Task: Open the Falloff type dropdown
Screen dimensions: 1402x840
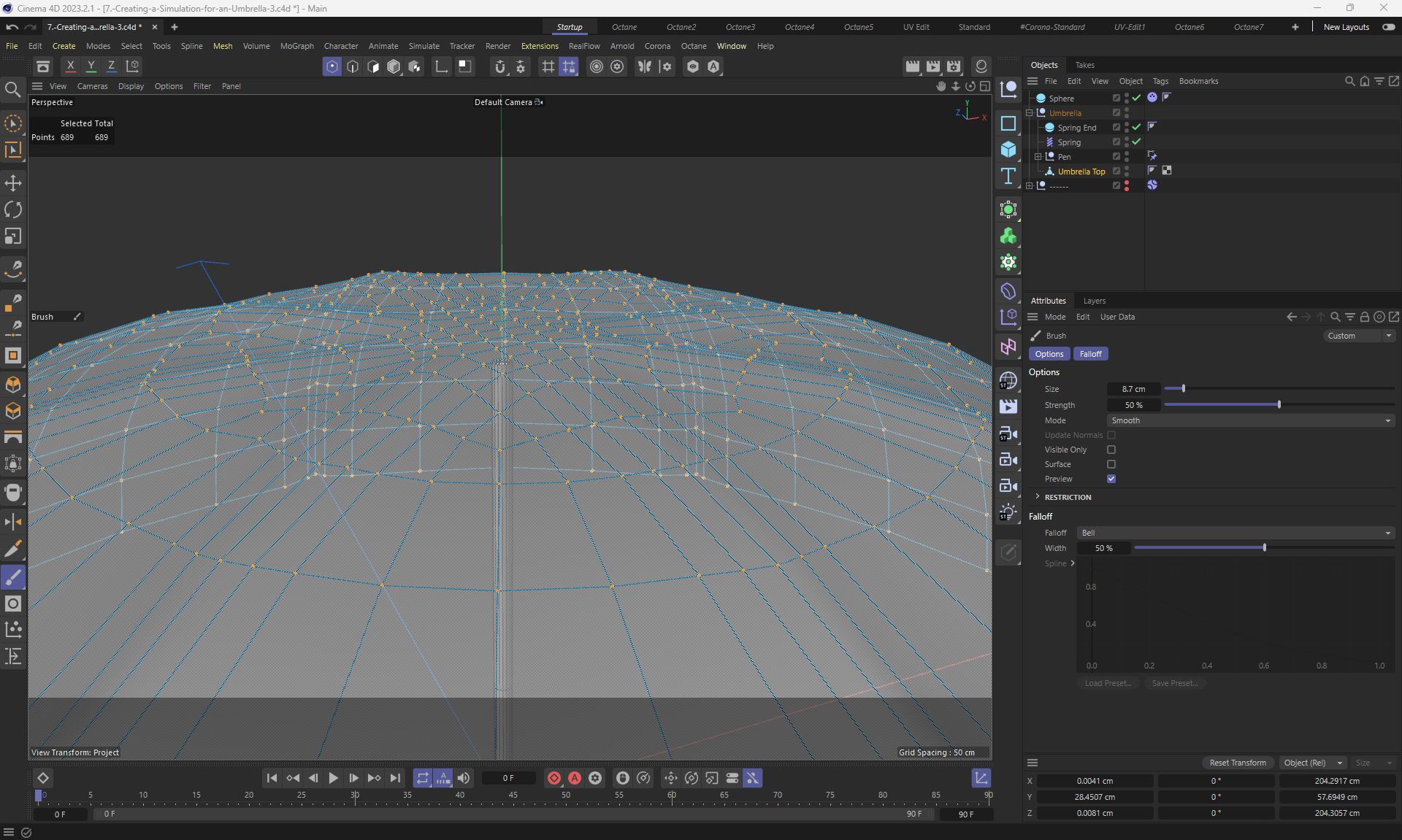Action: [1236, 533]
